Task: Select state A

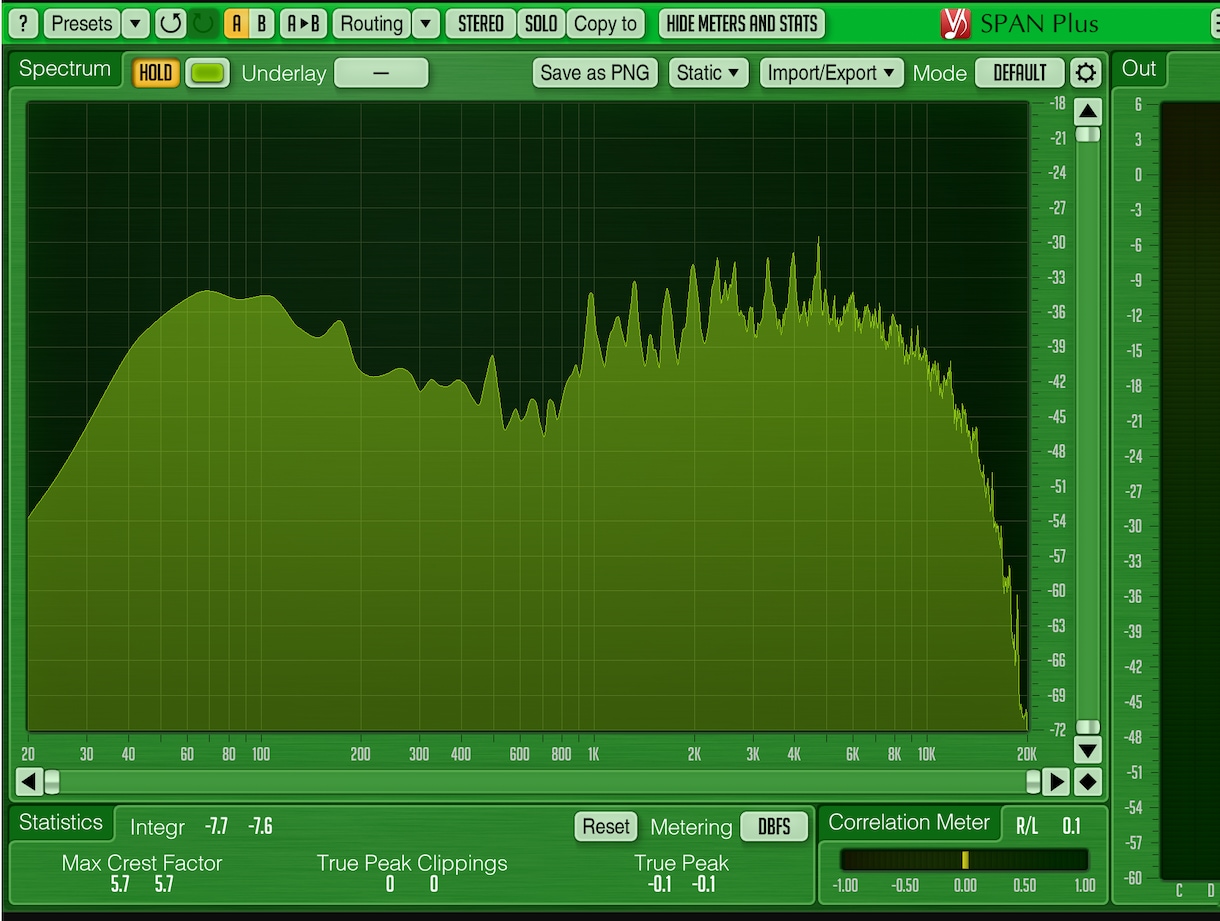Action: pyautogui.click(x=236, y=23)
